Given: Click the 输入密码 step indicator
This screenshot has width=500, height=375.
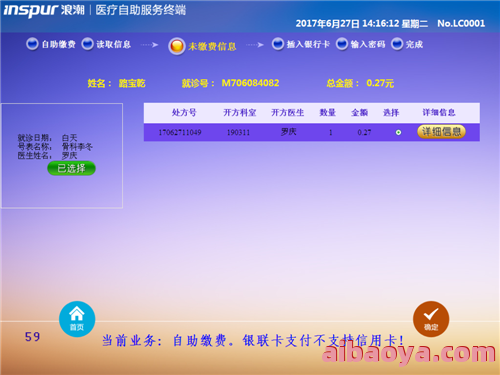Looking at the screenshot, I should 360,44.
